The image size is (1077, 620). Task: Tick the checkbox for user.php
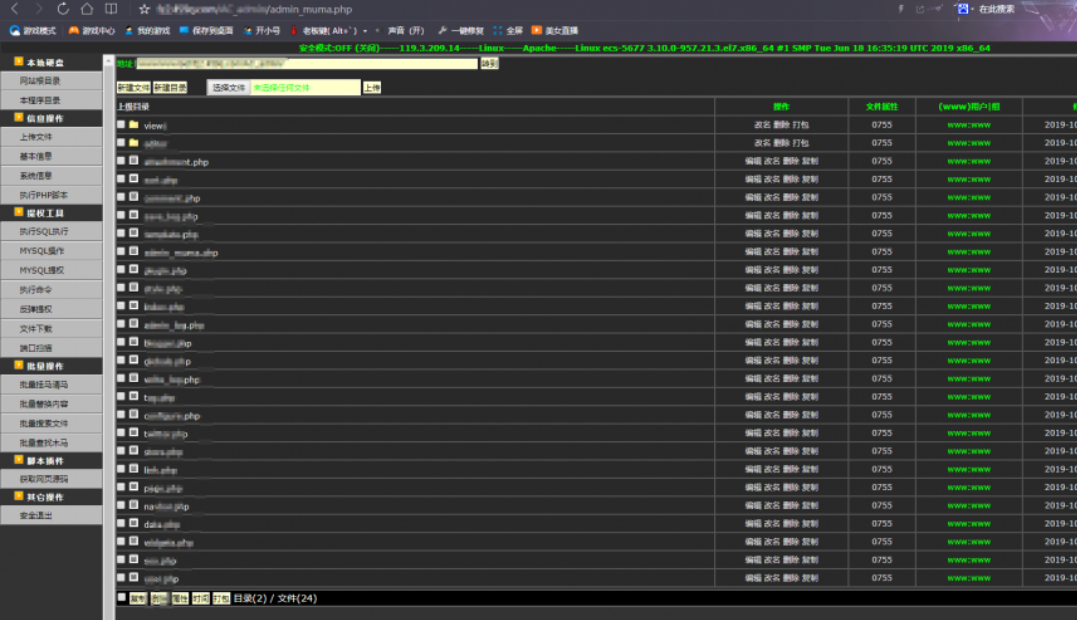point(121,577)
